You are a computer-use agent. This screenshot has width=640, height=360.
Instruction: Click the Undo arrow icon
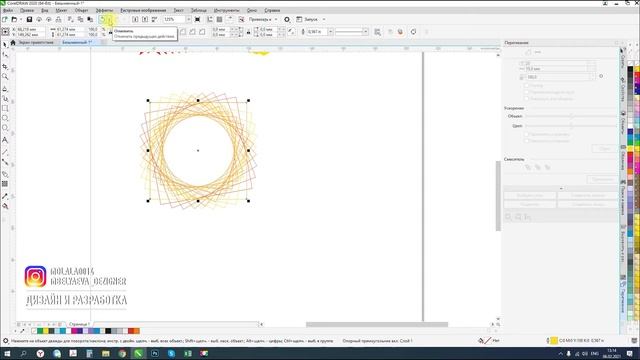102,19
